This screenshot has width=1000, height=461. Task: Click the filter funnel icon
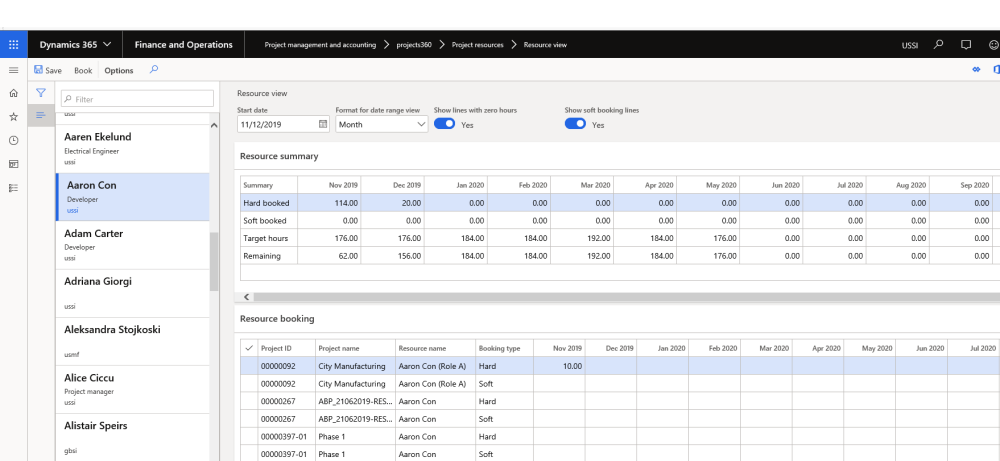click(x=41, y=93)
